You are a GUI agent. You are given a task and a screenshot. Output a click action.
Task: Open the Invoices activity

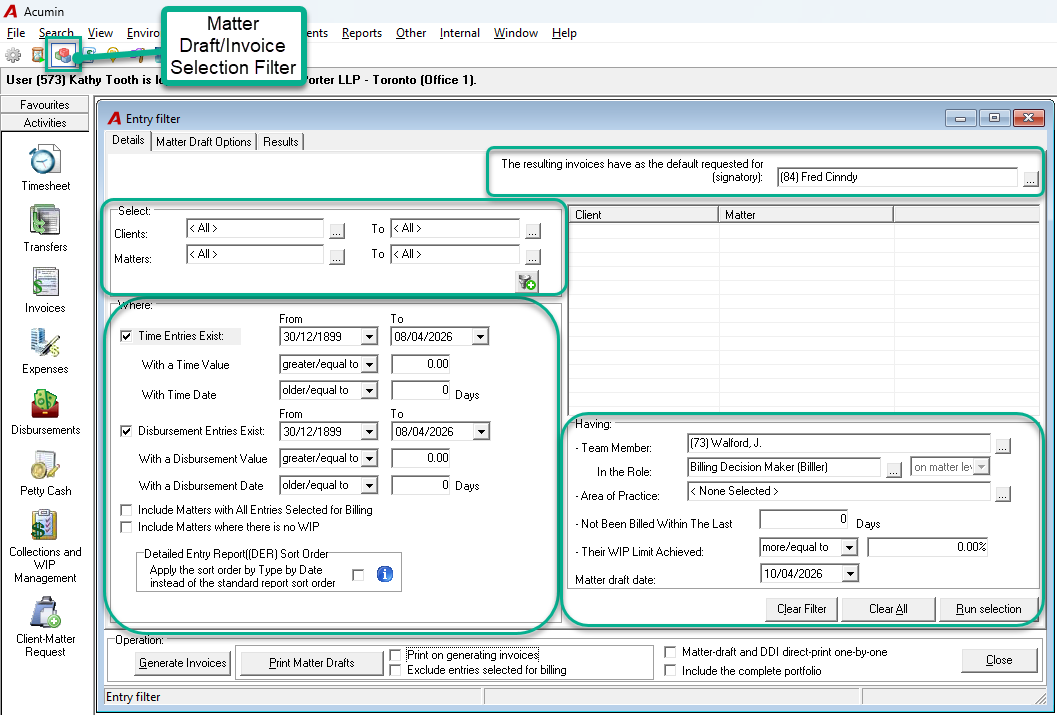(45, 290)
